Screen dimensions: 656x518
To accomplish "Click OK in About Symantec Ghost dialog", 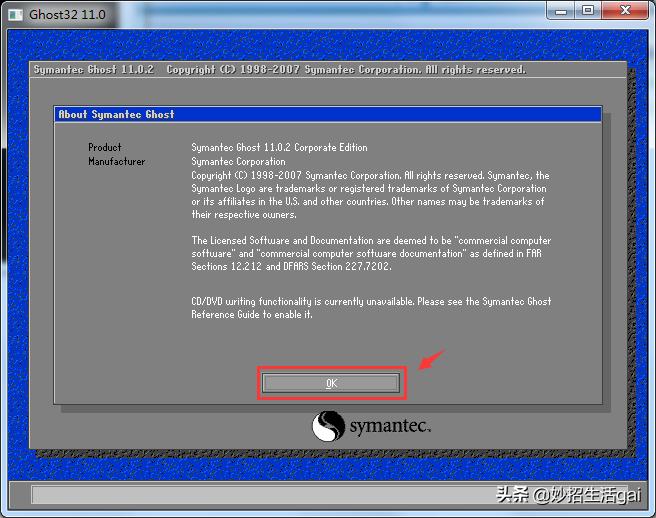I will pos(331,383).
